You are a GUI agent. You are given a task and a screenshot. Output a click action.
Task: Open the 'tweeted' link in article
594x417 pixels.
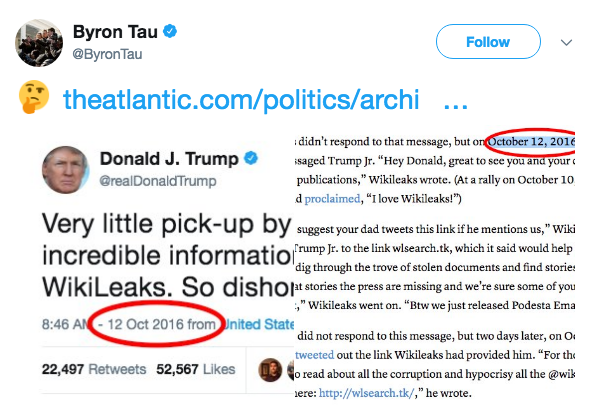315,355
